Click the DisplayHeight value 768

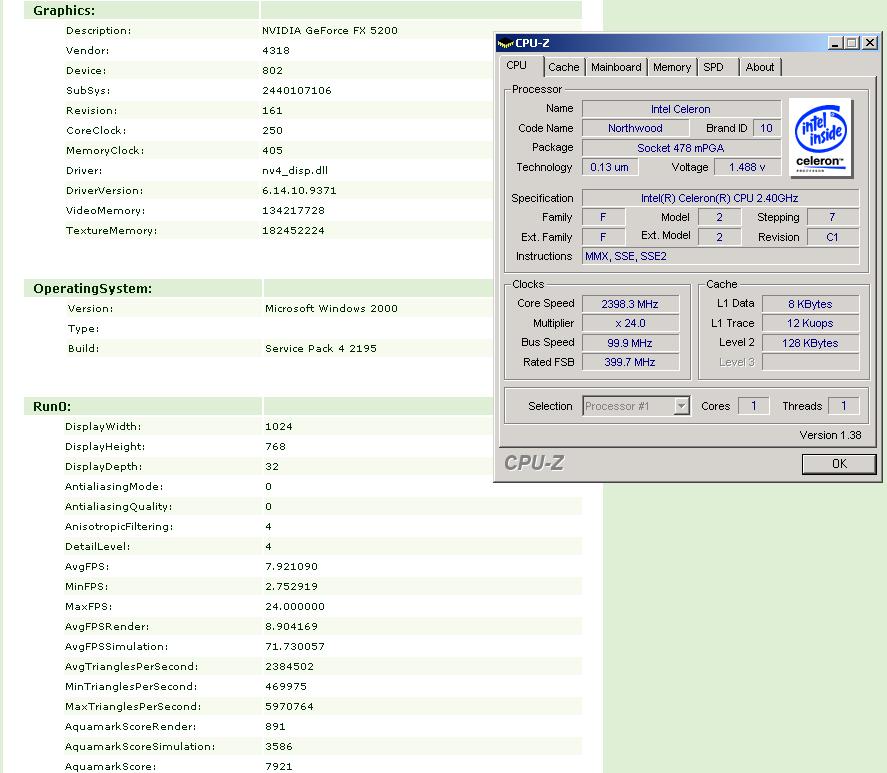click(275, 446)
